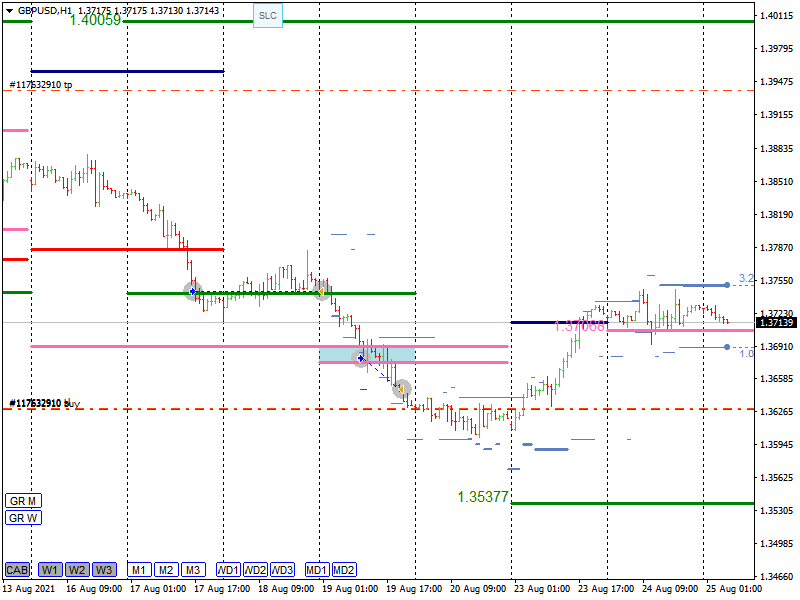
Task: Activate the MD1 button
Action: (317, 570)
